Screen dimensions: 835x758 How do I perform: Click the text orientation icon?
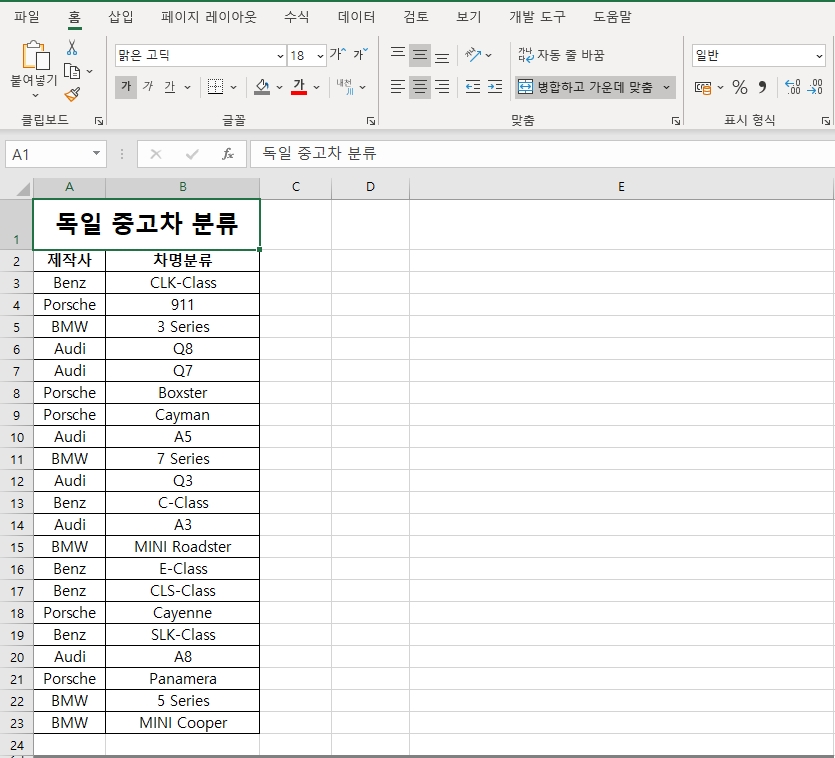pyautogui.click(x=473, y=54)
